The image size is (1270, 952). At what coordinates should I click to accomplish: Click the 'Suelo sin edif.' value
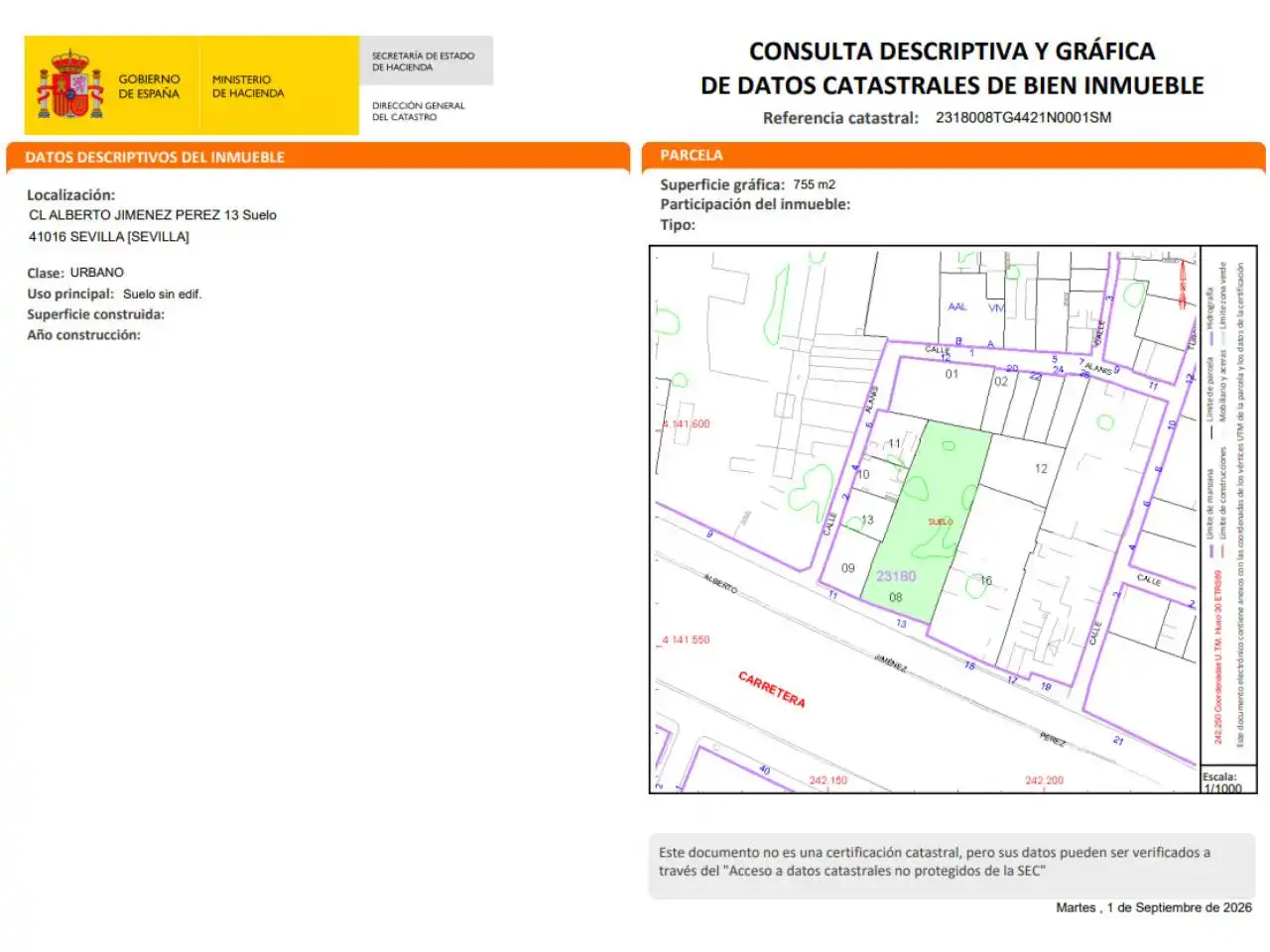click(162, 295)
